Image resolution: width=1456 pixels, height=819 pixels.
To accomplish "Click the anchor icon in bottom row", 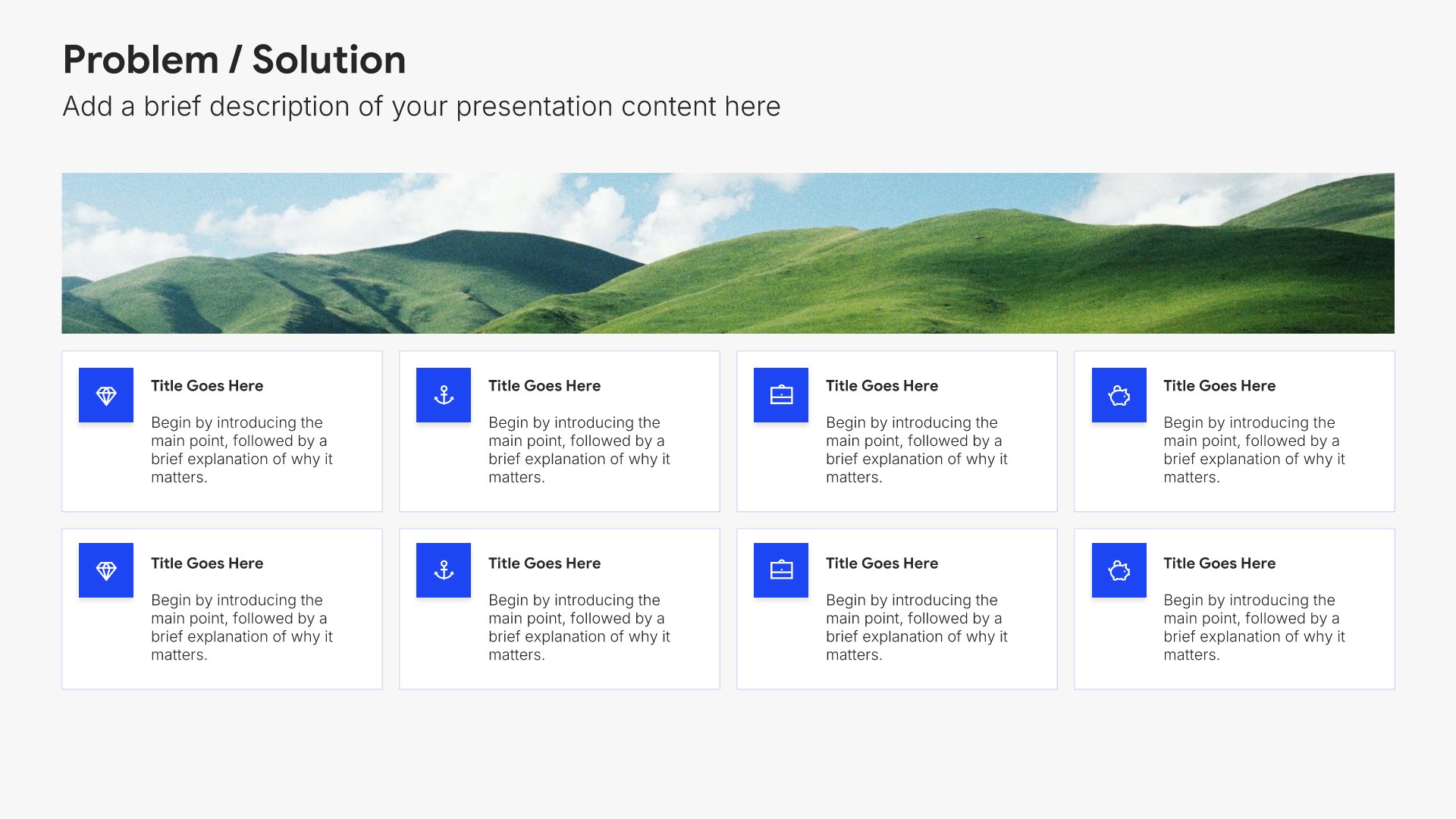I will click(444, 570).
